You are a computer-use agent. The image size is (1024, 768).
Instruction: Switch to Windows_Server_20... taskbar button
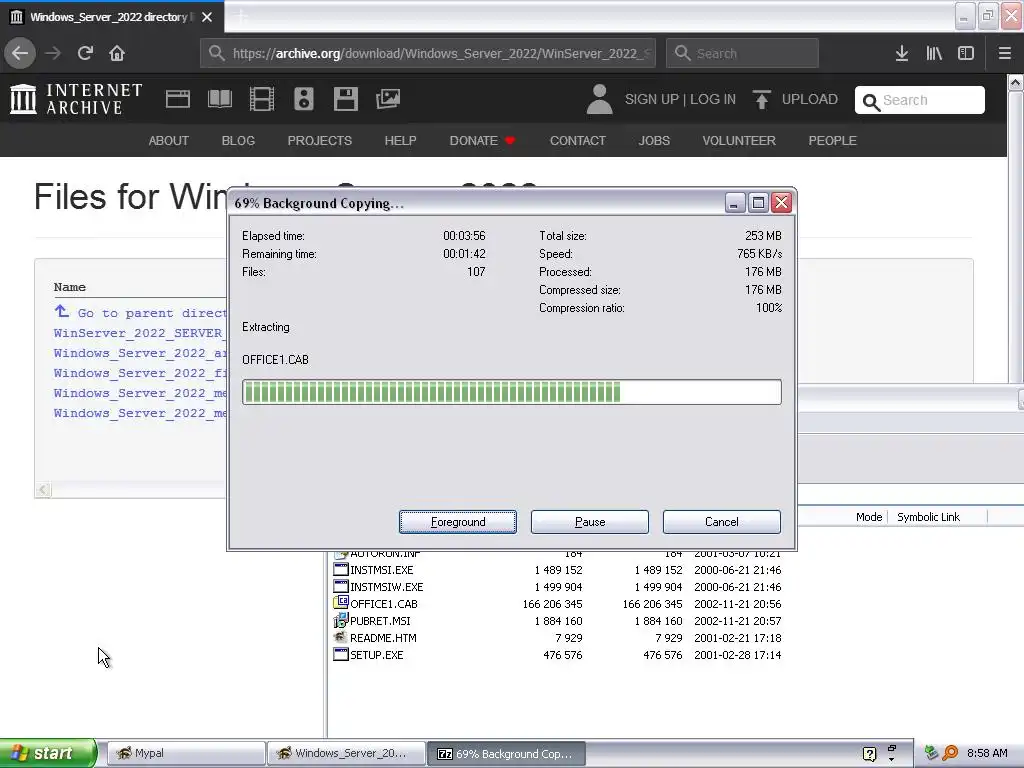tap(346, 753)
